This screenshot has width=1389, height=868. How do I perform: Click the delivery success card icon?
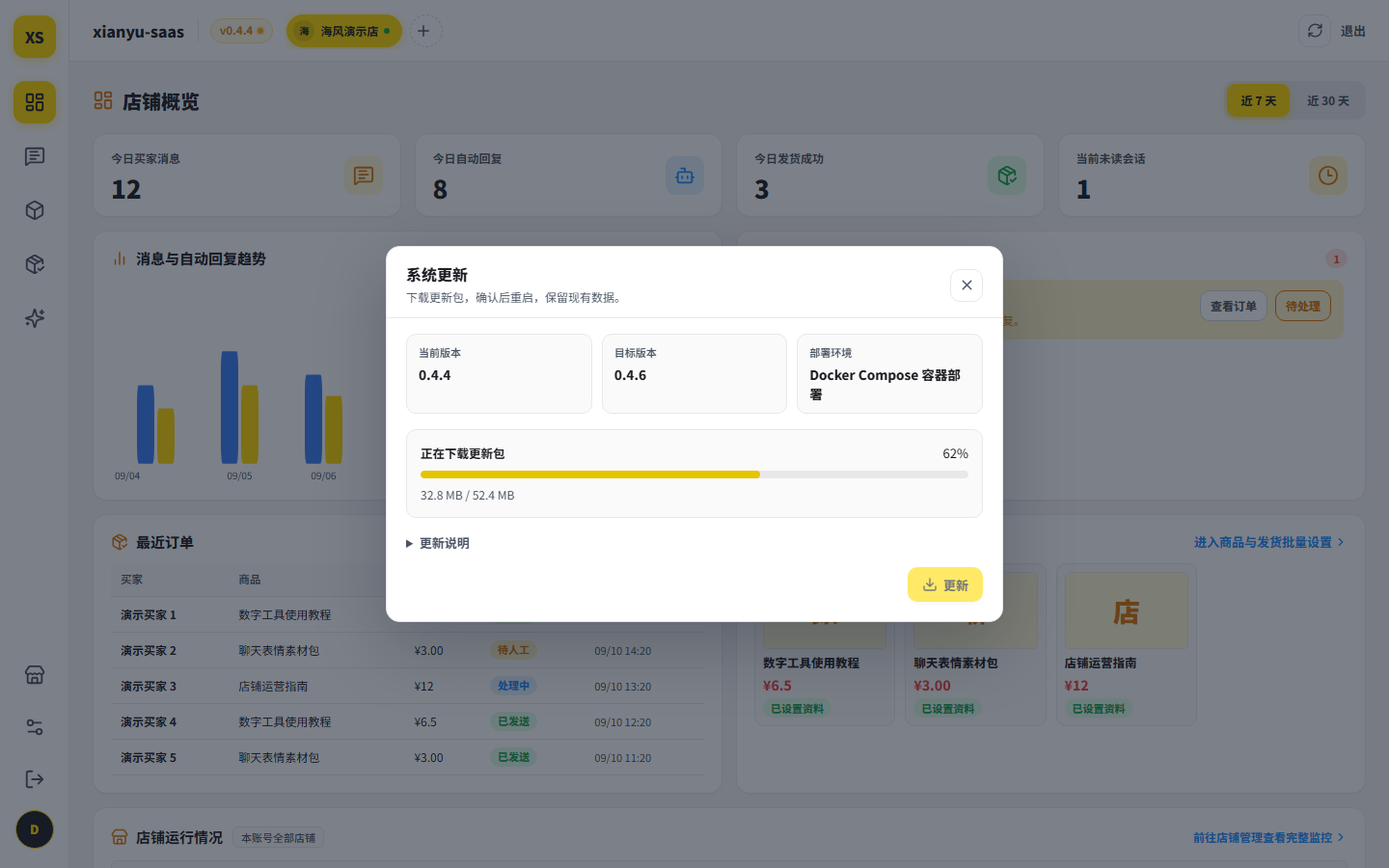pyautogui.click(x=1007, y=176)
